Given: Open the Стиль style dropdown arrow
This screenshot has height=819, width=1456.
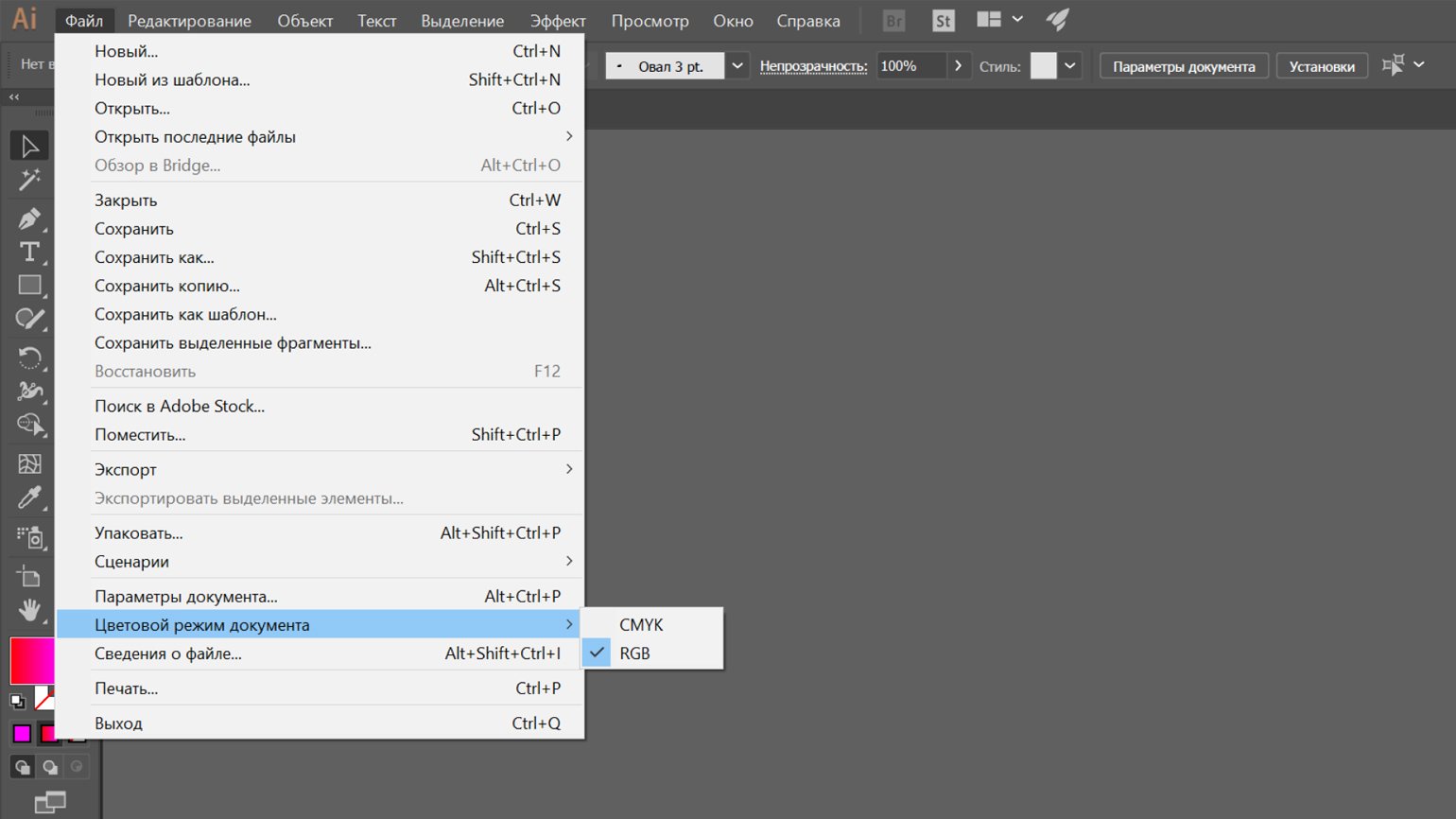Looking at the screenshot, I should click(1069, 66).
